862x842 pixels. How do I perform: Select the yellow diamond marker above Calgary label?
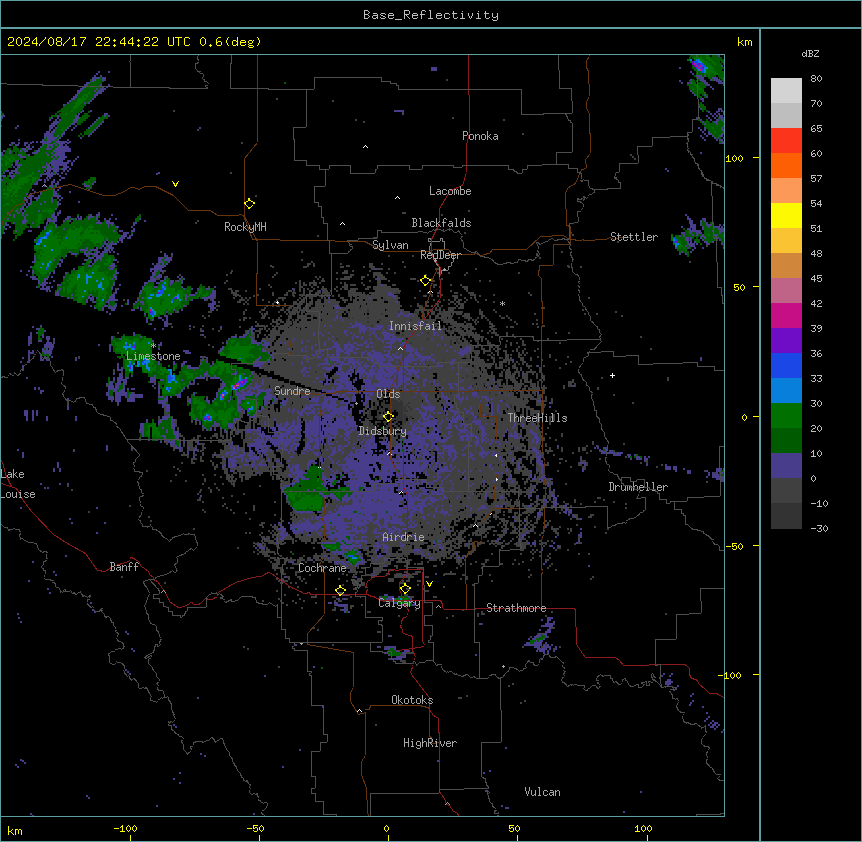pyautogui.click(x=405, y=589)
